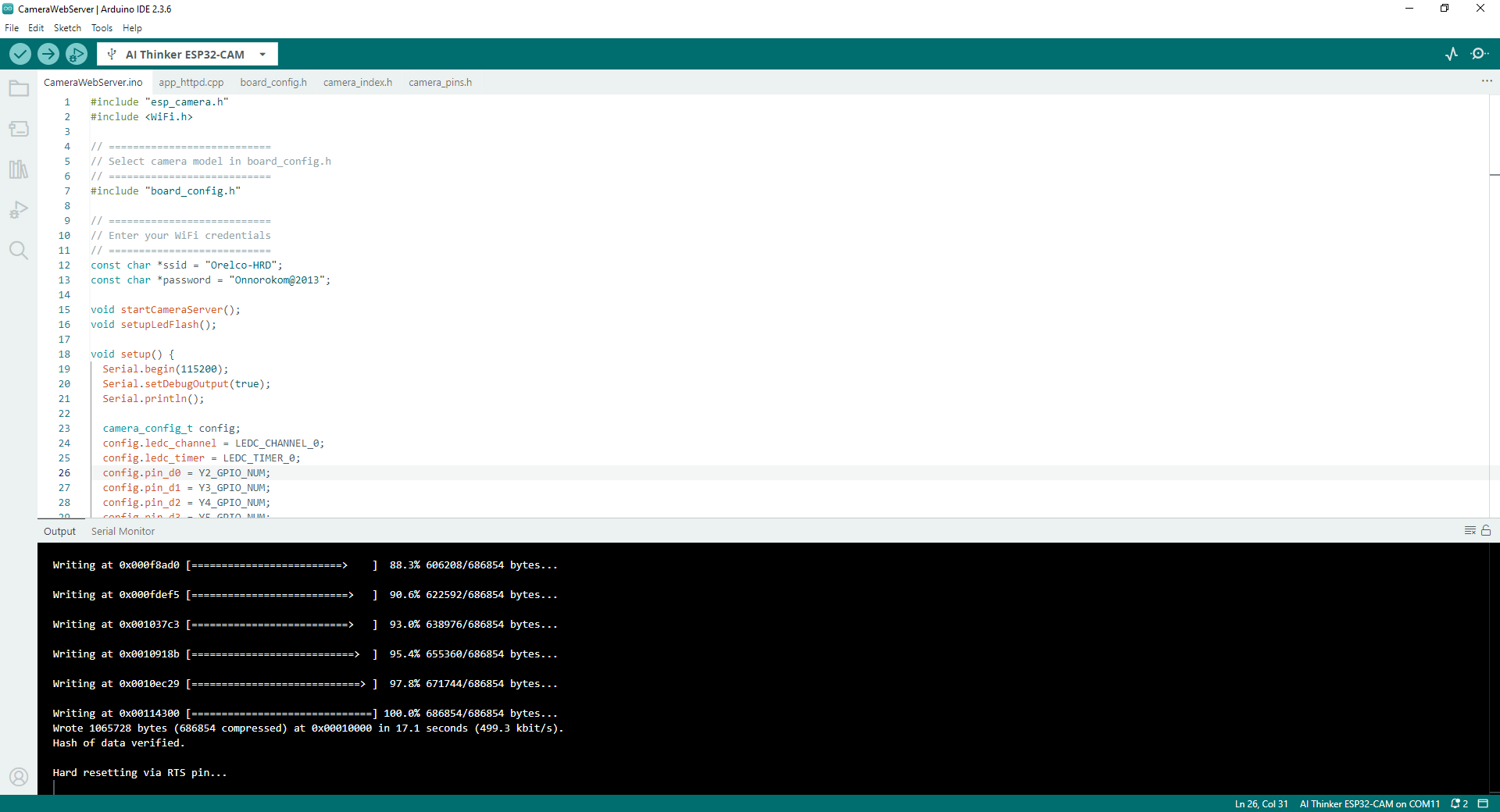
Task: Start debugging with the debug play icon
Action: coord(77,54)
